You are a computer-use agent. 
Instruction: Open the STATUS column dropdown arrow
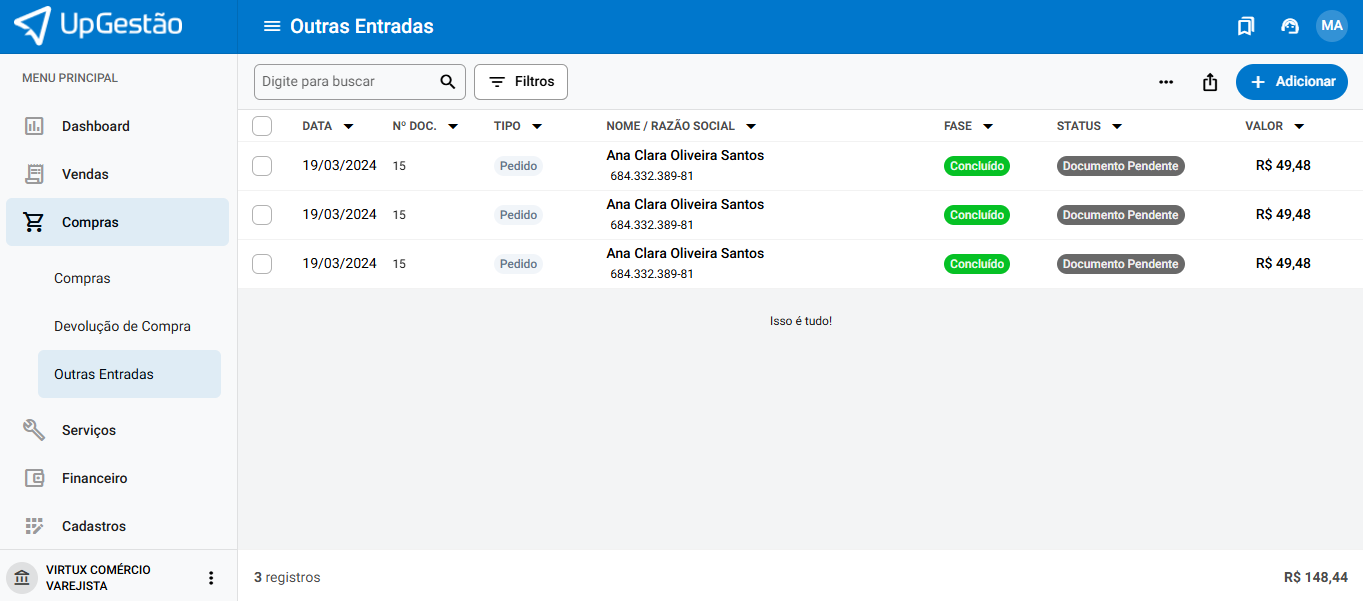pyautogui.click(x=1117, y=127)
